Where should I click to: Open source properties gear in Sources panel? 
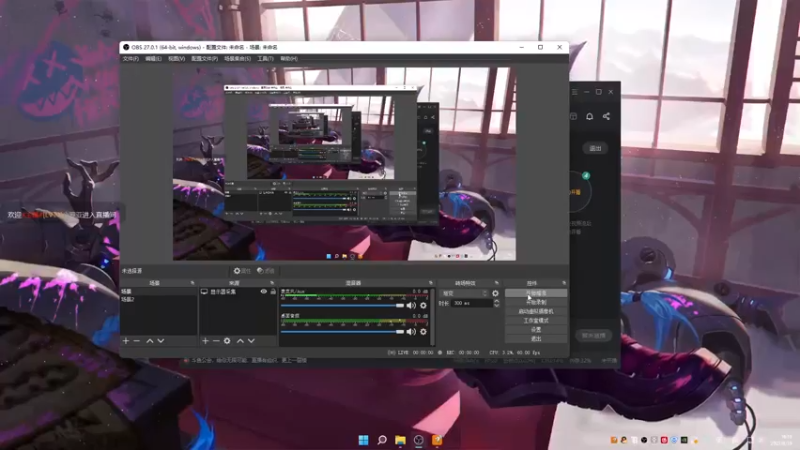tap(227, 341)
